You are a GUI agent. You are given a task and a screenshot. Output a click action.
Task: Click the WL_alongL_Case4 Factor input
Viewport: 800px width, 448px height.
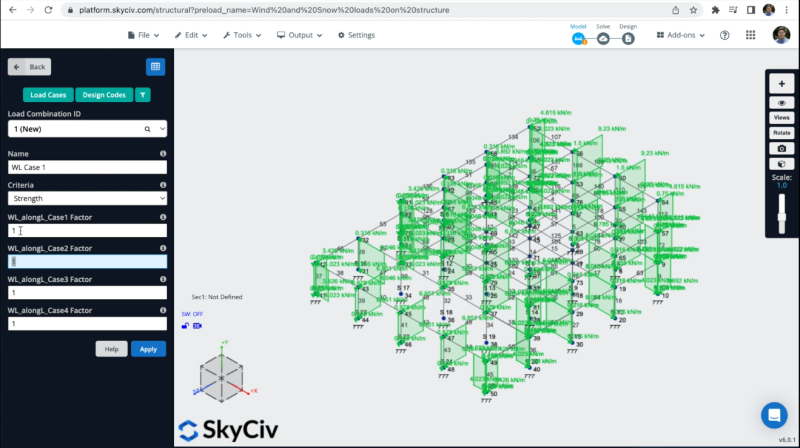tap(87, 323)
